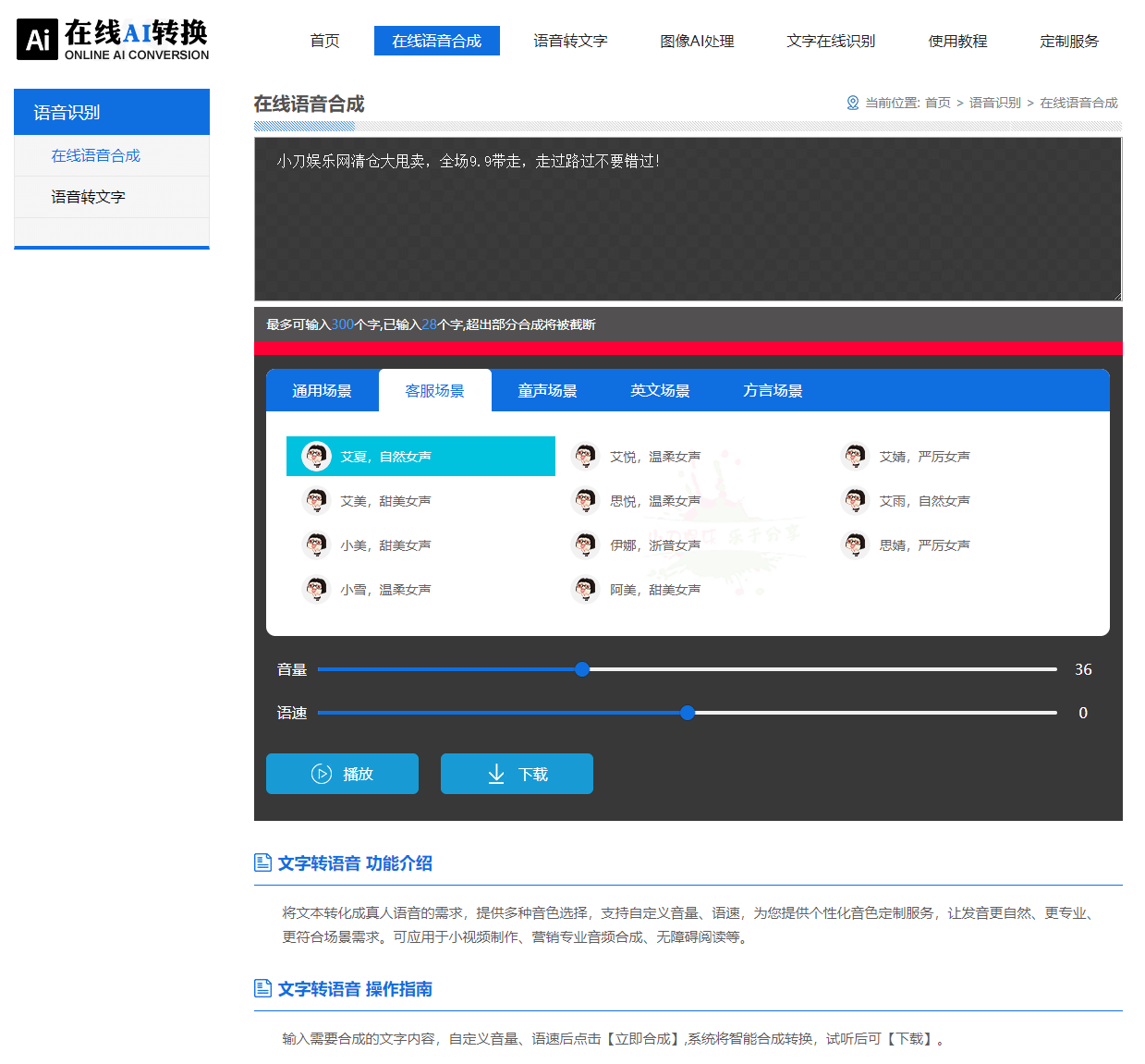This screenshot has height=1064, width=1145.
Task: Click the location pin icon in breadcrumb
Action: [853, 103]
